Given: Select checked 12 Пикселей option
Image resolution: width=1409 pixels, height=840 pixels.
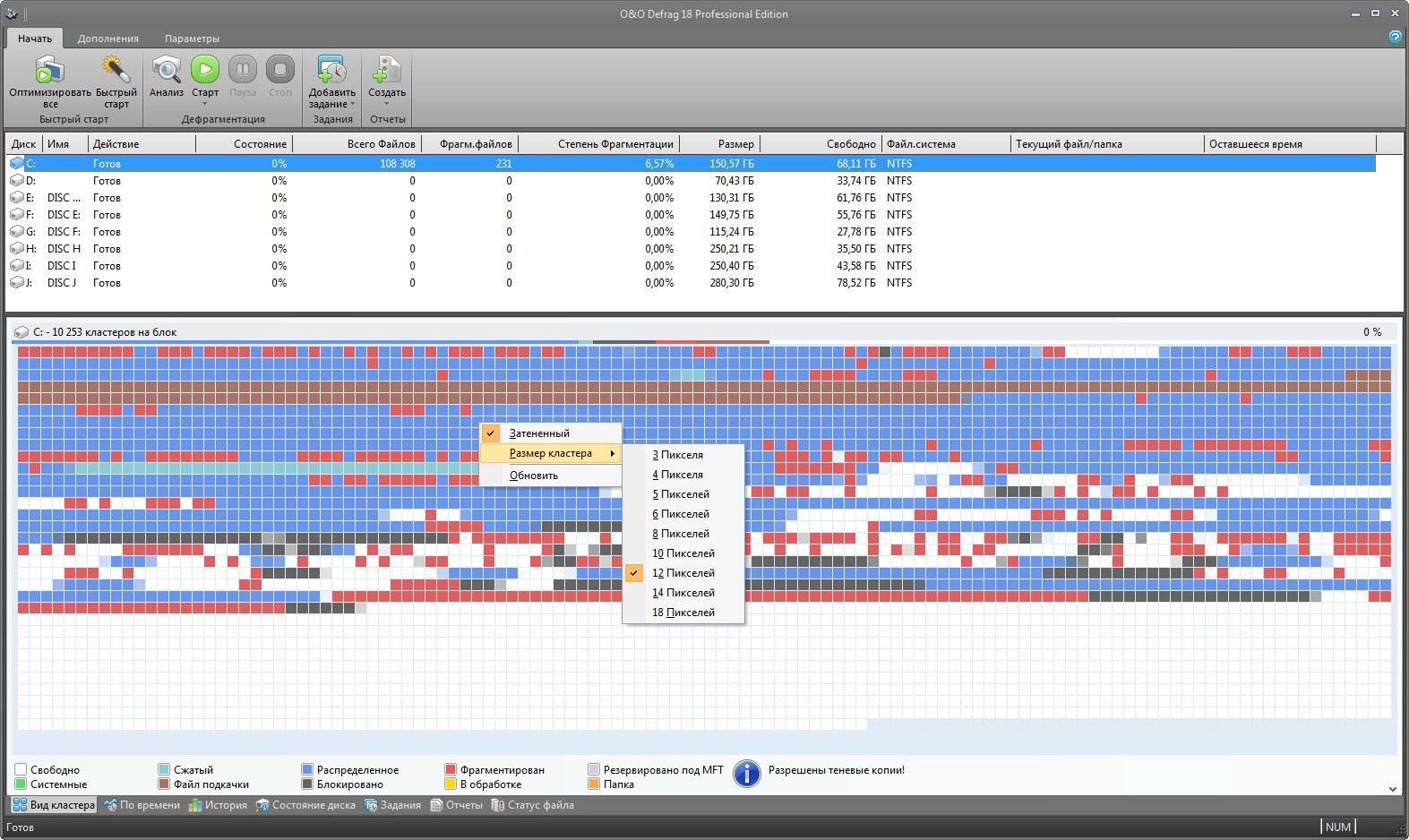Looking at the screenshot, I should click(683, 573).
